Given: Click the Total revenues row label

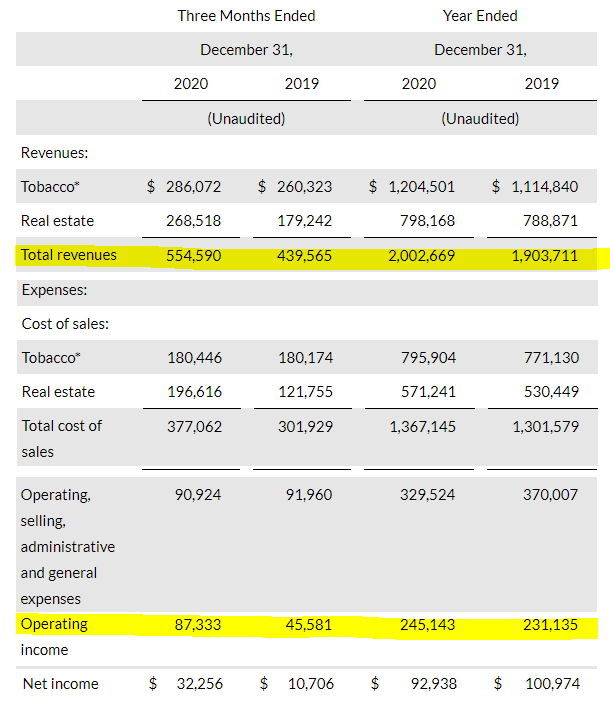Looking at the screenshot, I should [x=69, y=255].
